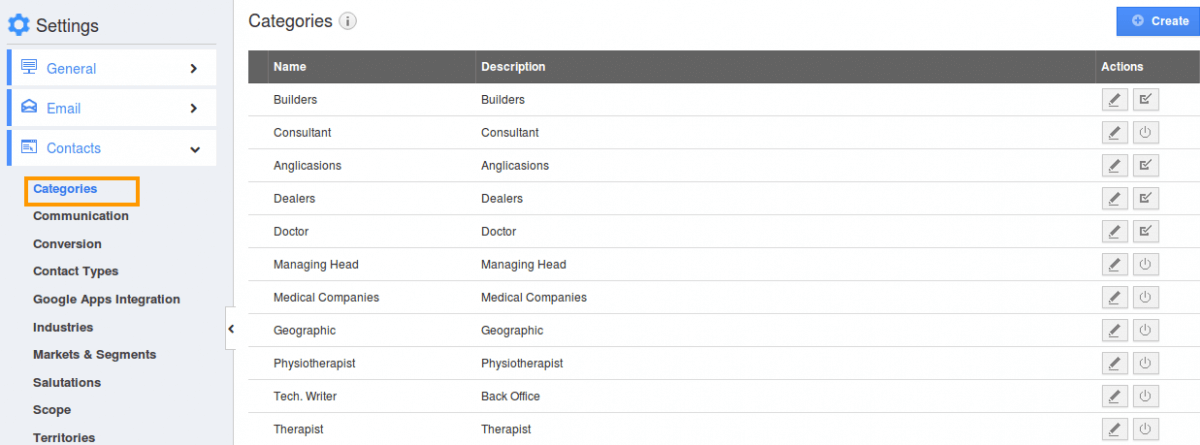The image size is (1200, 445).
Task: Toggle the Doctor category status button
Action: 1146,232
